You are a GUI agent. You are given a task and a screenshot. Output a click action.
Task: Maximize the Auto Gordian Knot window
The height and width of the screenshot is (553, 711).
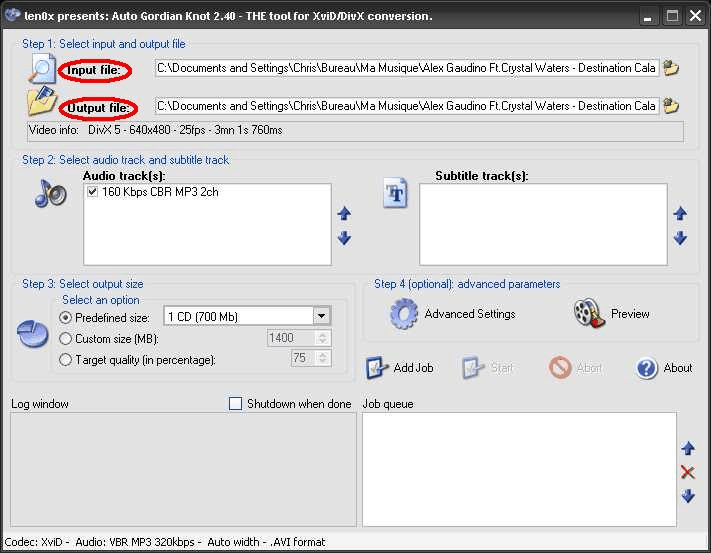672,16
